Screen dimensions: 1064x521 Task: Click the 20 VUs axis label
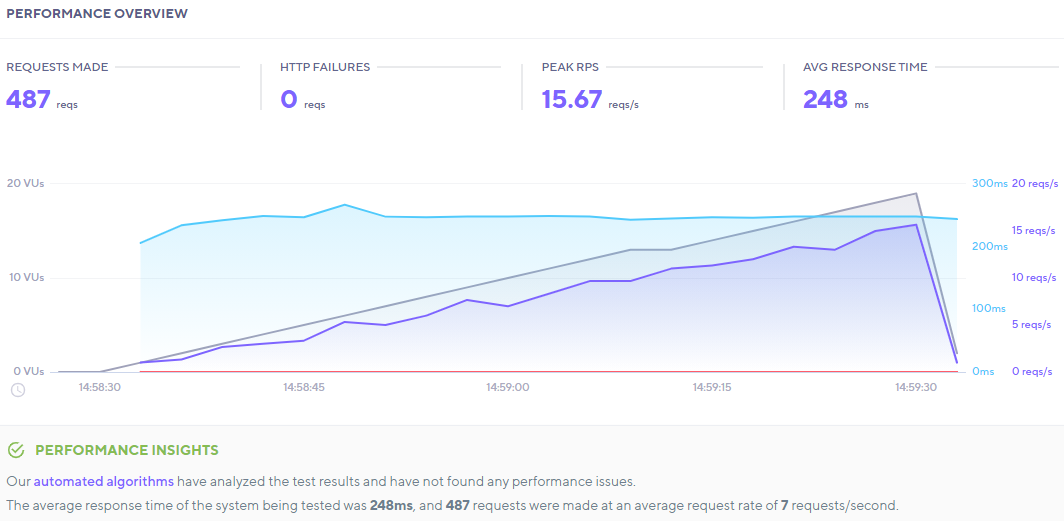[25, 183]
